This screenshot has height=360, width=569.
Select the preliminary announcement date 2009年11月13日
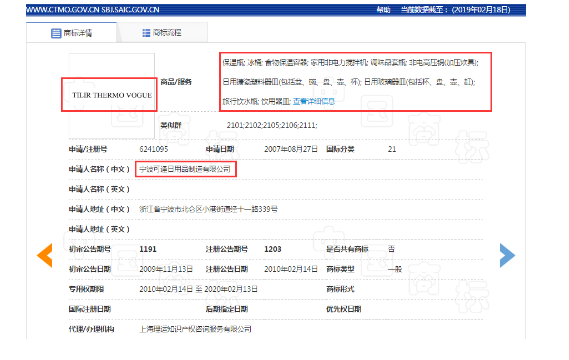[x=166, y=269]
